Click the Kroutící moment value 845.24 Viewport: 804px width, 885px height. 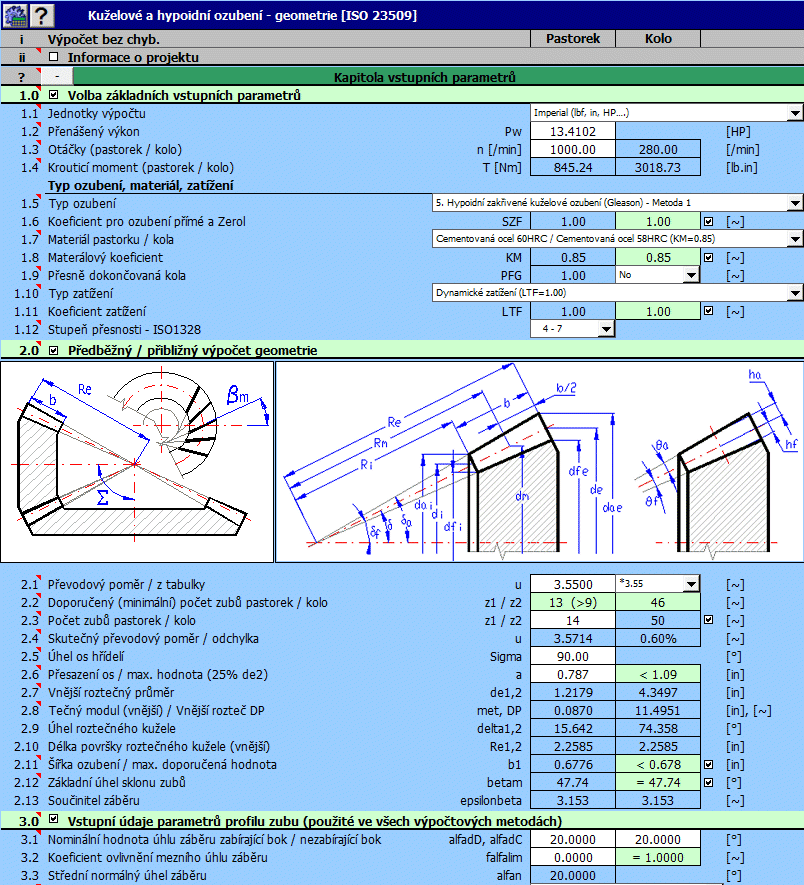[x=573, y=167]
